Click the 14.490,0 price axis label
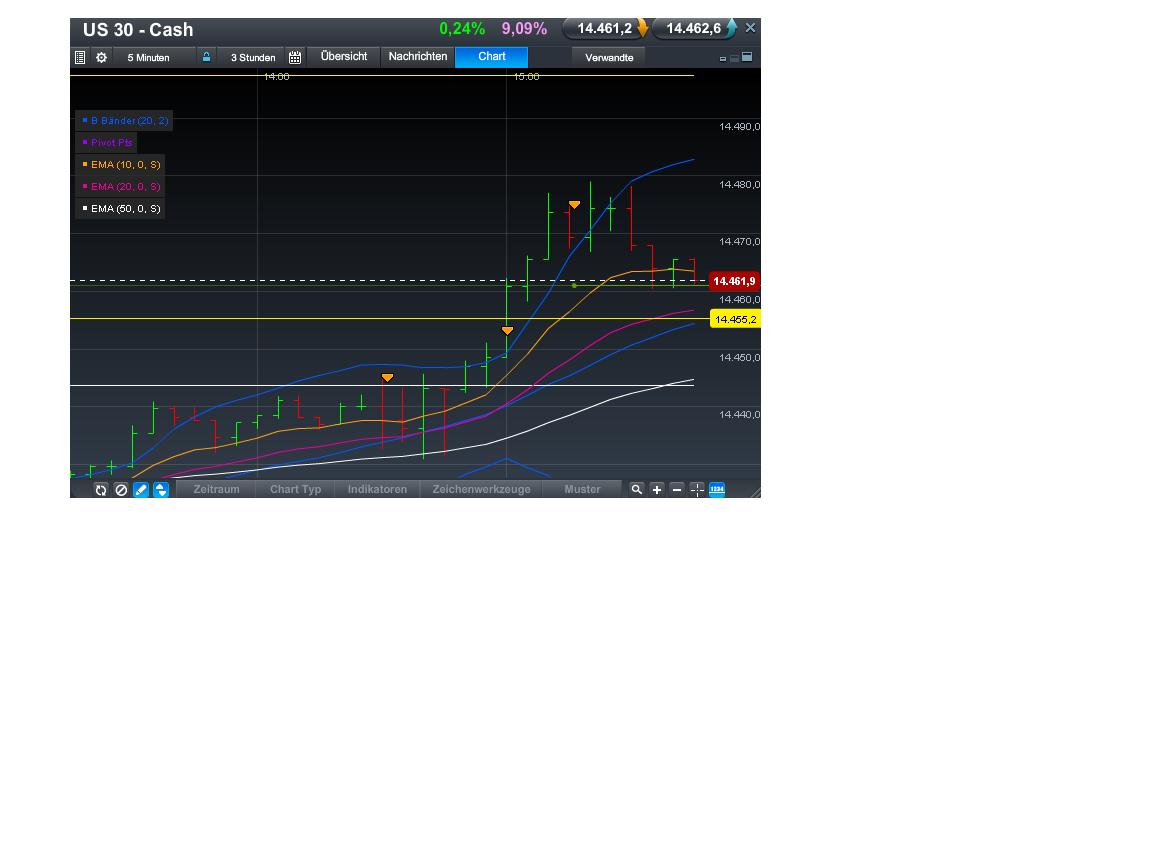Screen dimensions: 1152x864 click(x=739, y=126)
